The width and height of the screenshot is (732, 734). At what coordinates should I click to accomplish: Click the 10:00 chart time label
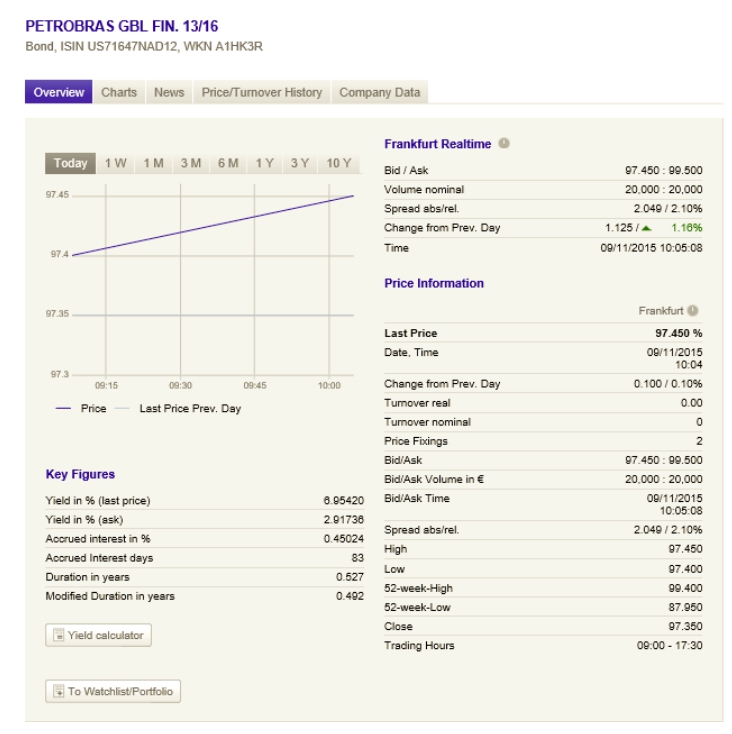point(329,386)
